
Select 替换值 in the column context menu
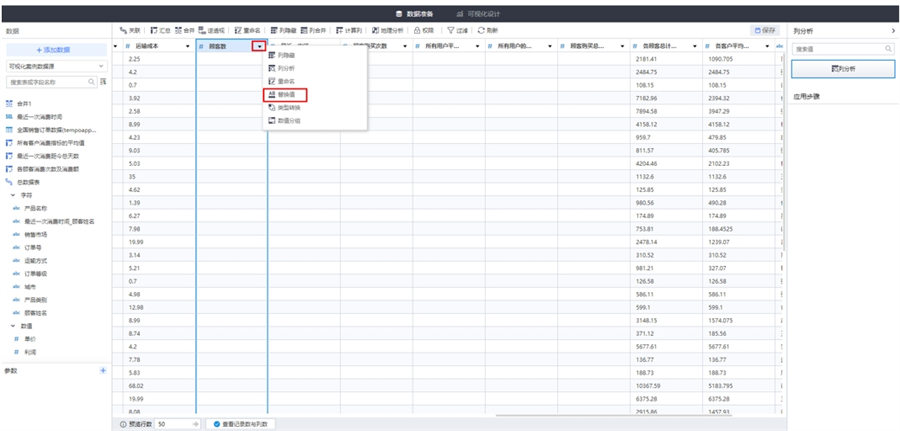[285, 94]
